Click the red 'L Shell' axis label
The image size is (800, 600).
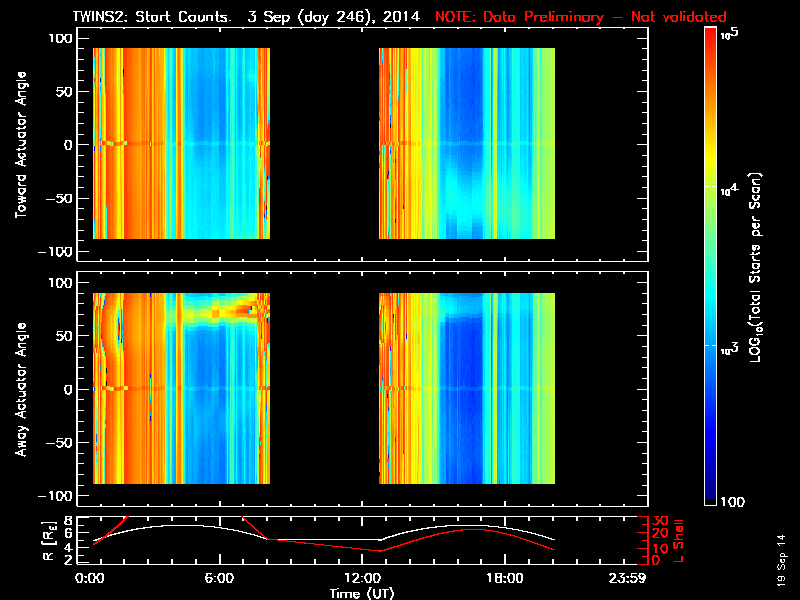point(678,541)
